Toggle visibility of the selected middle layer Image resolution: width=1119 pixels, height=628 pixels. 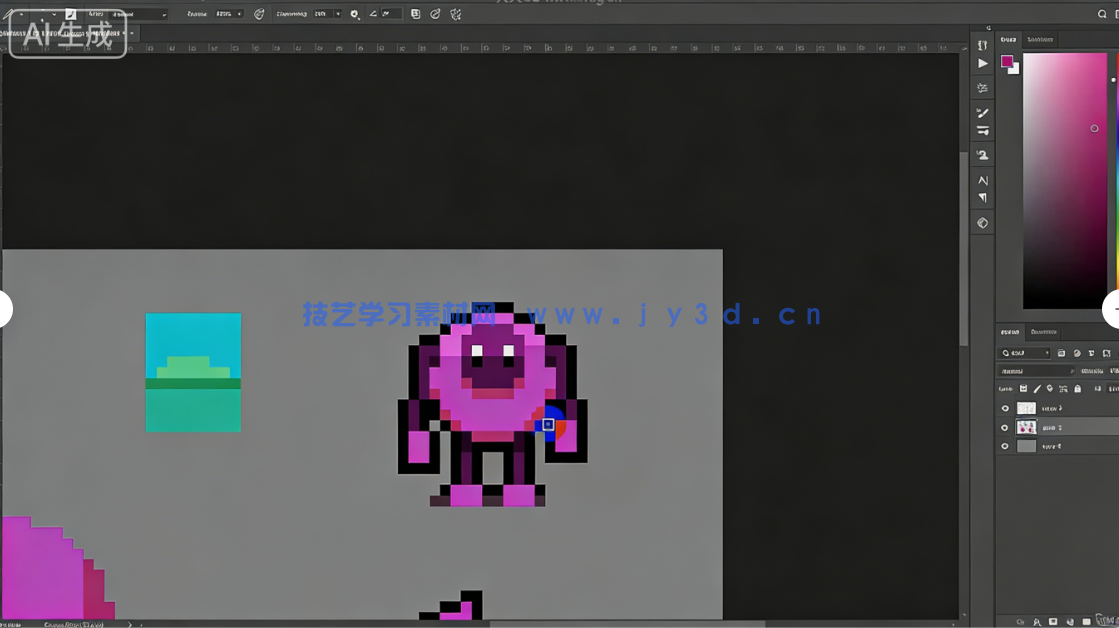click(1005, 427)
